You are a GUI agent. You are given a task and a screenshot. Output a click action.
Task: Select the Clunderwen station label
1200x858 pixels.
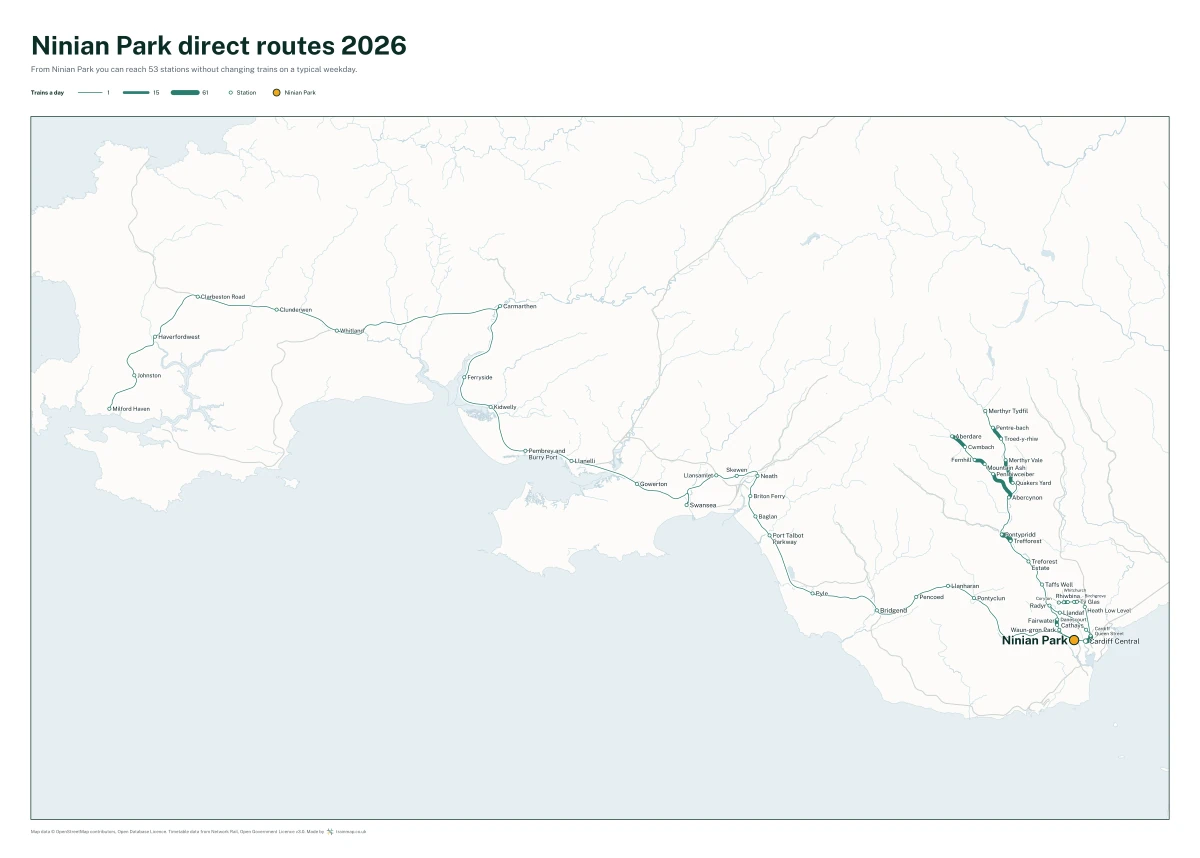[x=296, y=310]
